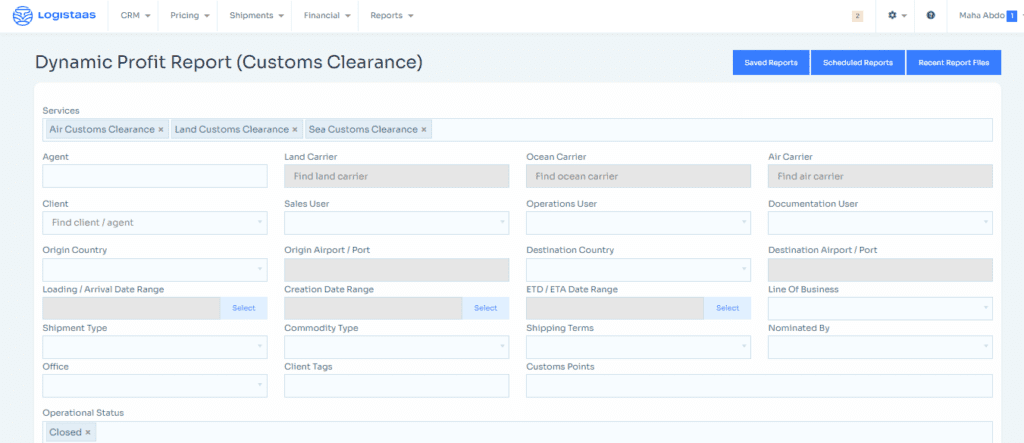The image size is (1024, 443).
Task: Click the help question mark icon
Action: 930,16
